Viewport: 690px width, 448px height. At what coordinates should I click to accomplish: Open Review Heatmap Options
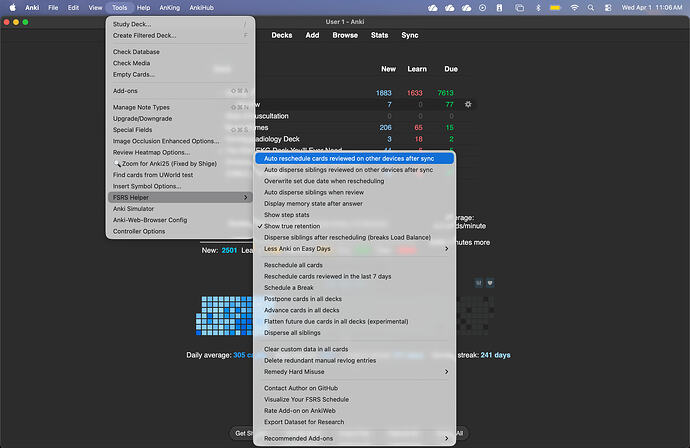[180, 152]
